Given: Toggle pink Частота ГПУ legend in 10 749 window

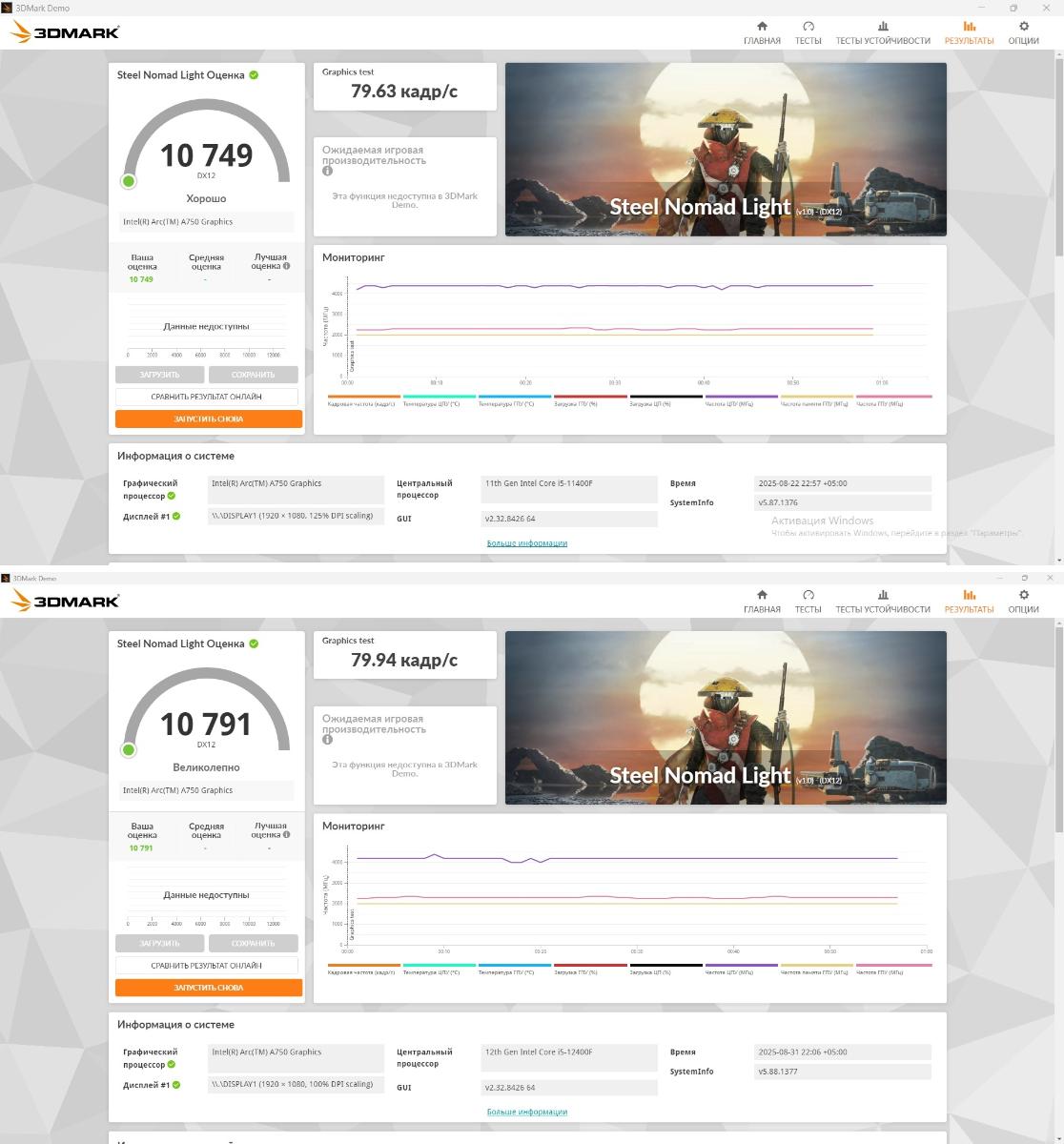Looking at the screenshot, I should (x=893, y=400).
